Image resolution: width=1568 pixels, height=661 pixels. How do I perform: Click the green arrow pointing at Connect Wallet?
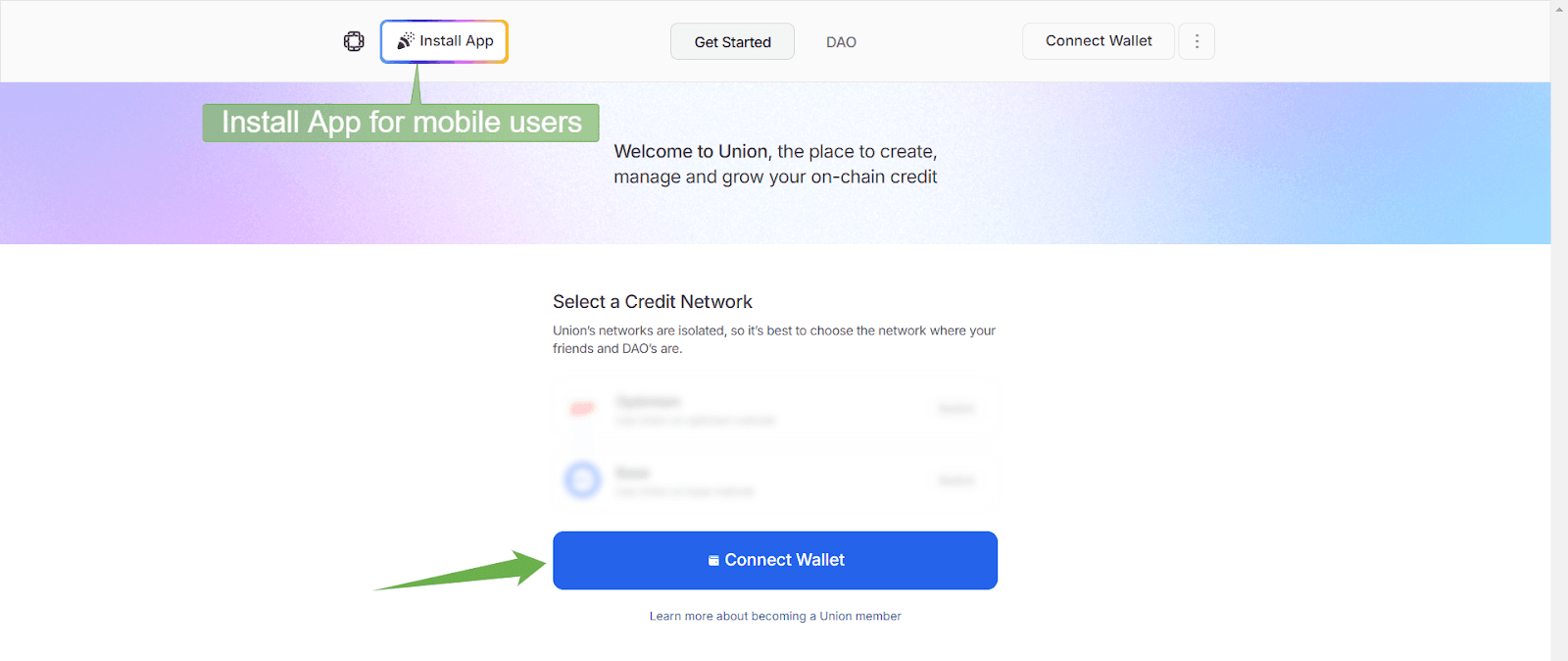point(460,570)
